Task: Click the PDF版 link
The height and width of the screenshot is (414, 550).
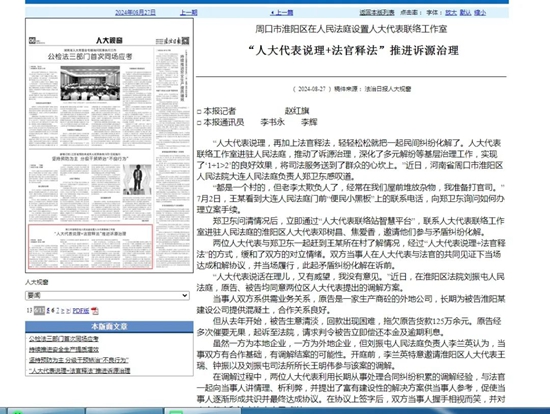Action: pyautogui.click(x=81, y=310)
